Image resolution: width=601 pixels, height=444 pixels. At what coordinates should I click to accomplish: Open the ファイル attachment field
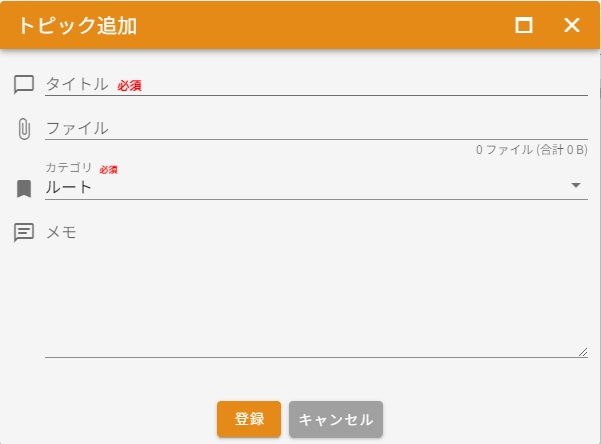click(315, 128)
